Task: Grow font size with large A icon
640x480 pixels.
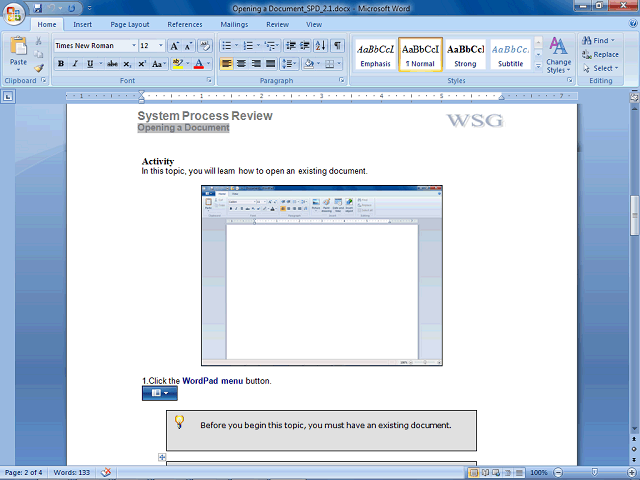Action: (174, 46)
